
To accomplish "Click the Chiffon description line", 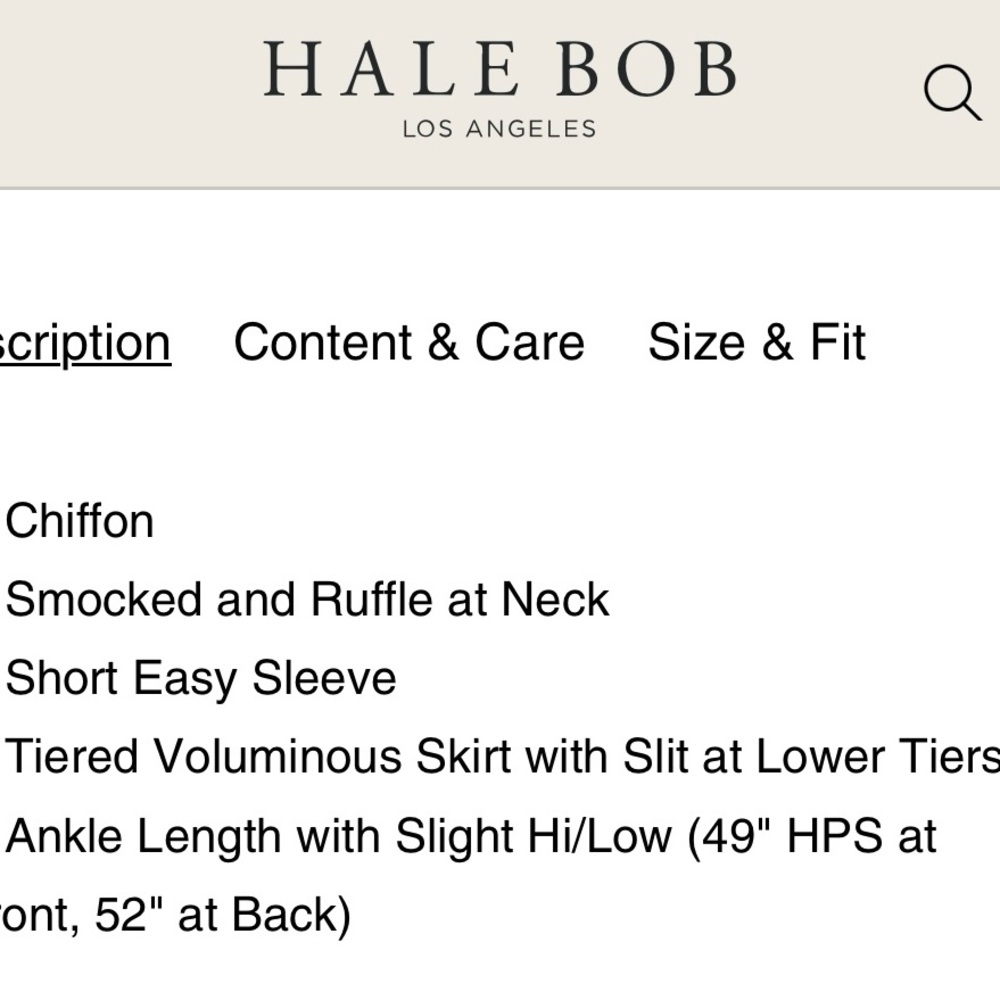I will [80, 521].
